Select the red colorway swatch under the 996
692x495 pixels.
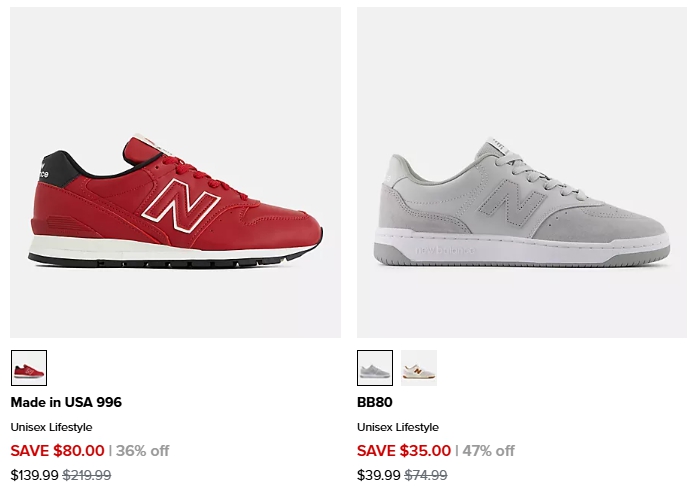(x=29, y=368)
